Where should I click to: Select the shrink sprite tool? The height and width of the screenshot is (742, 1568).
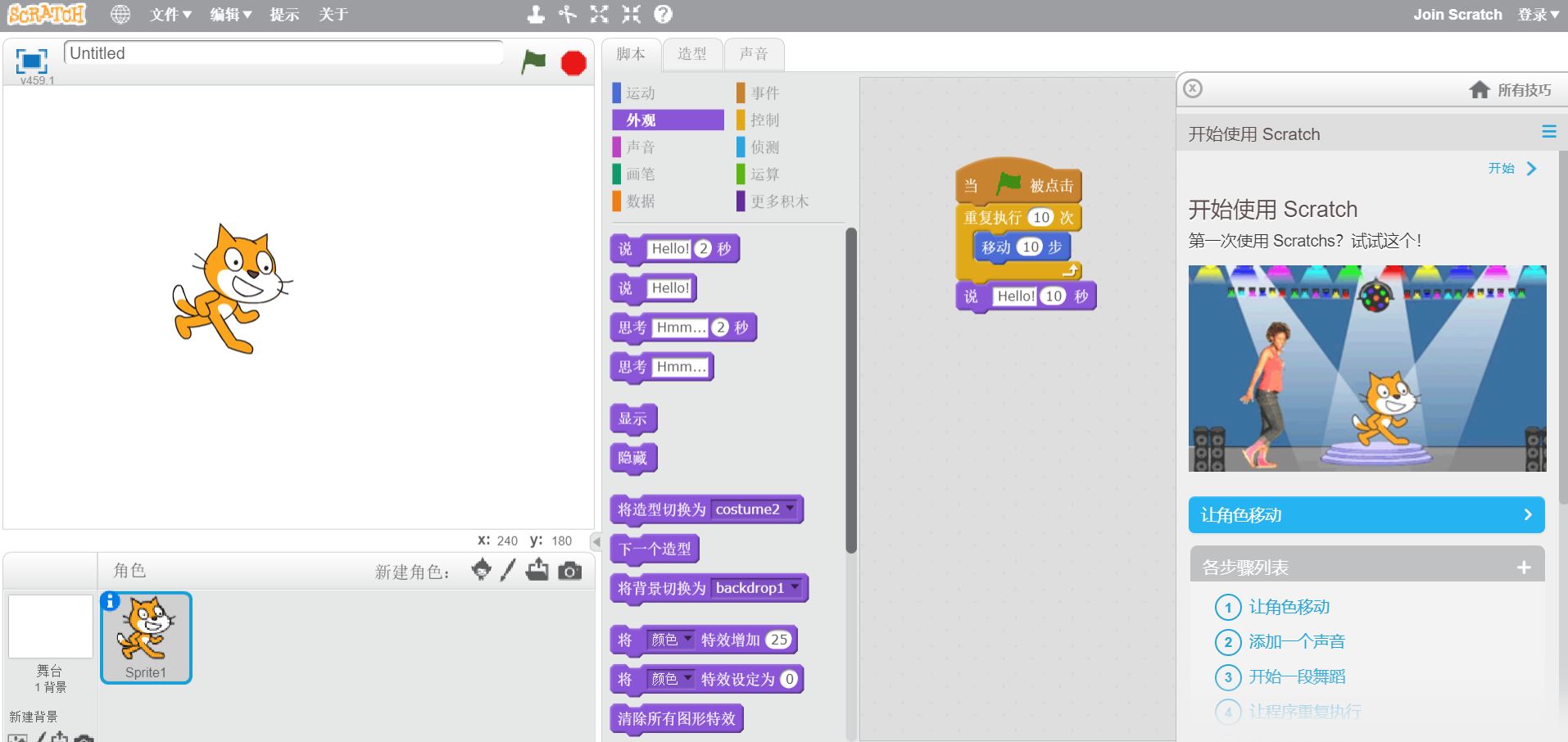coord(632,14)
